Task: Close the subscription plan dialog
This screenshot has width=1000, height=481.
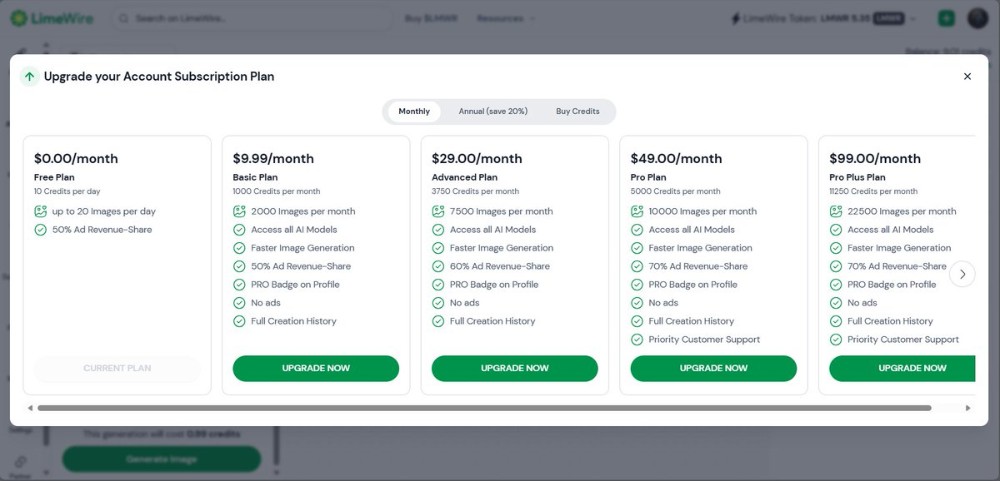Action: [967, 76]
